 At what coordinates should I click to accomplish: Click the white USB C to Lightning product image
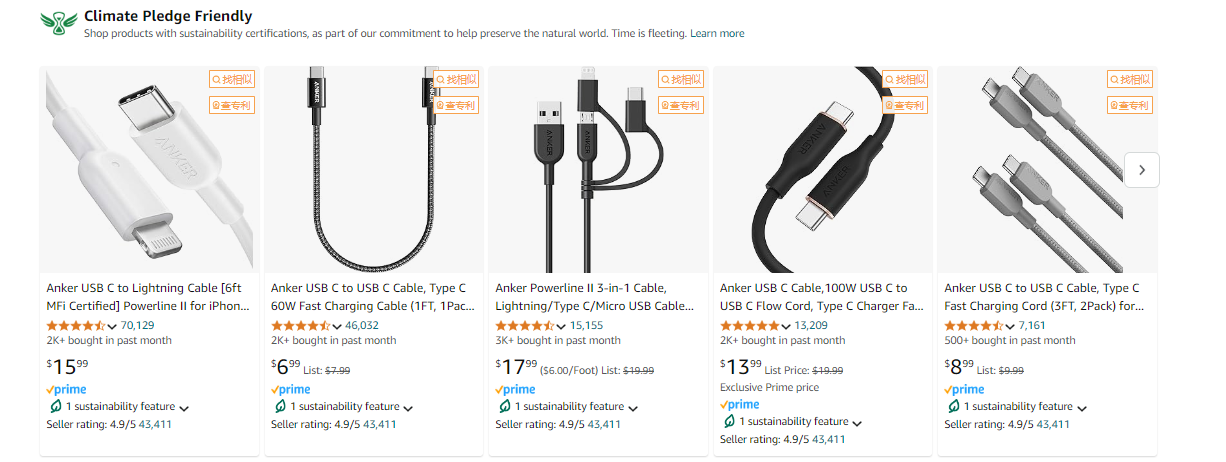point(149,170)
